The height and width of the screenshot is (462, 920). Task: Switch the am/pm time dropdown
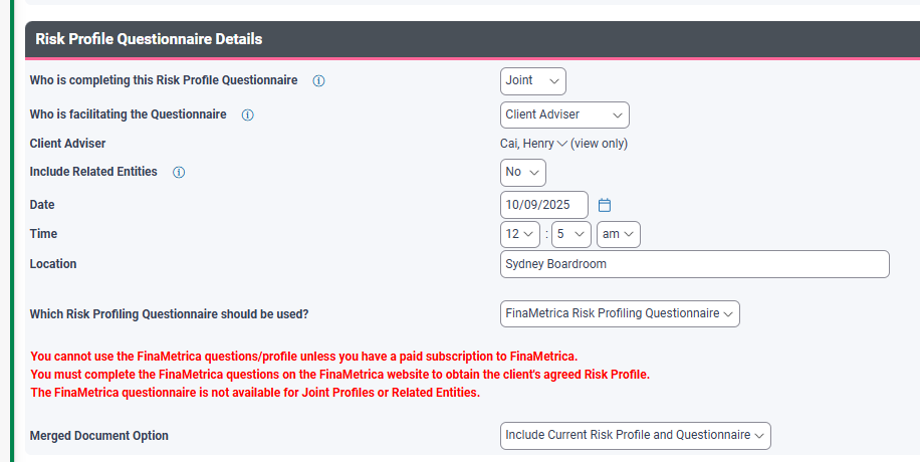click(618, 234)
